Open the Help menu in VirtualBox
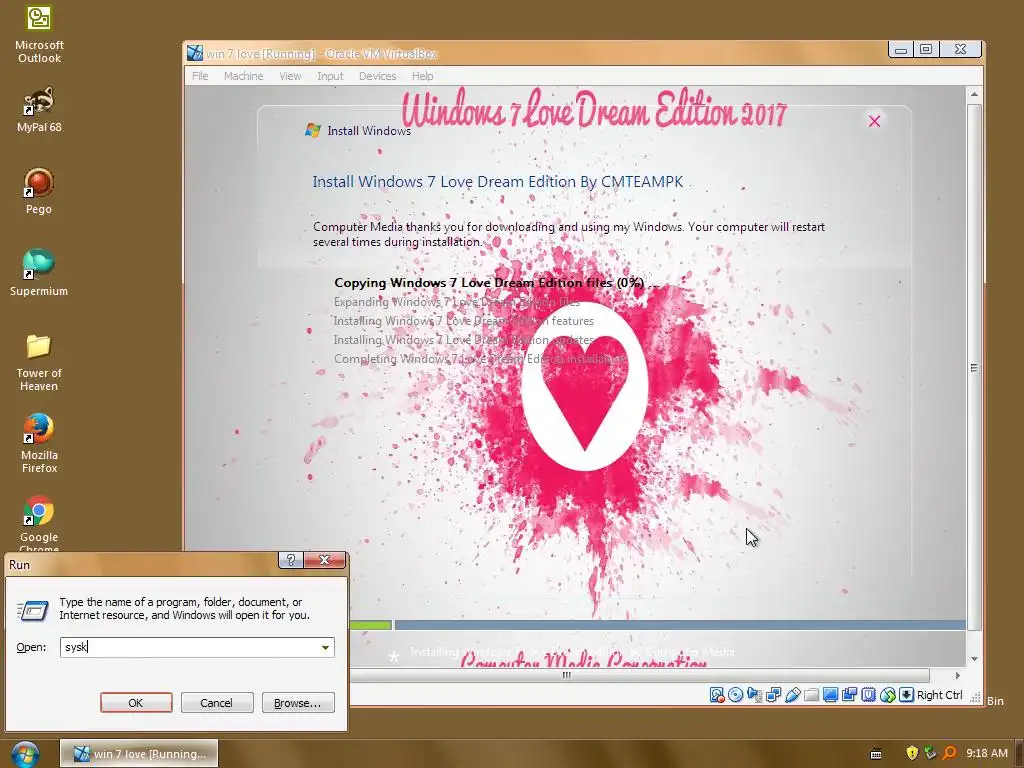Viewport: 1024px width, 768px height. tap(423, 76)
